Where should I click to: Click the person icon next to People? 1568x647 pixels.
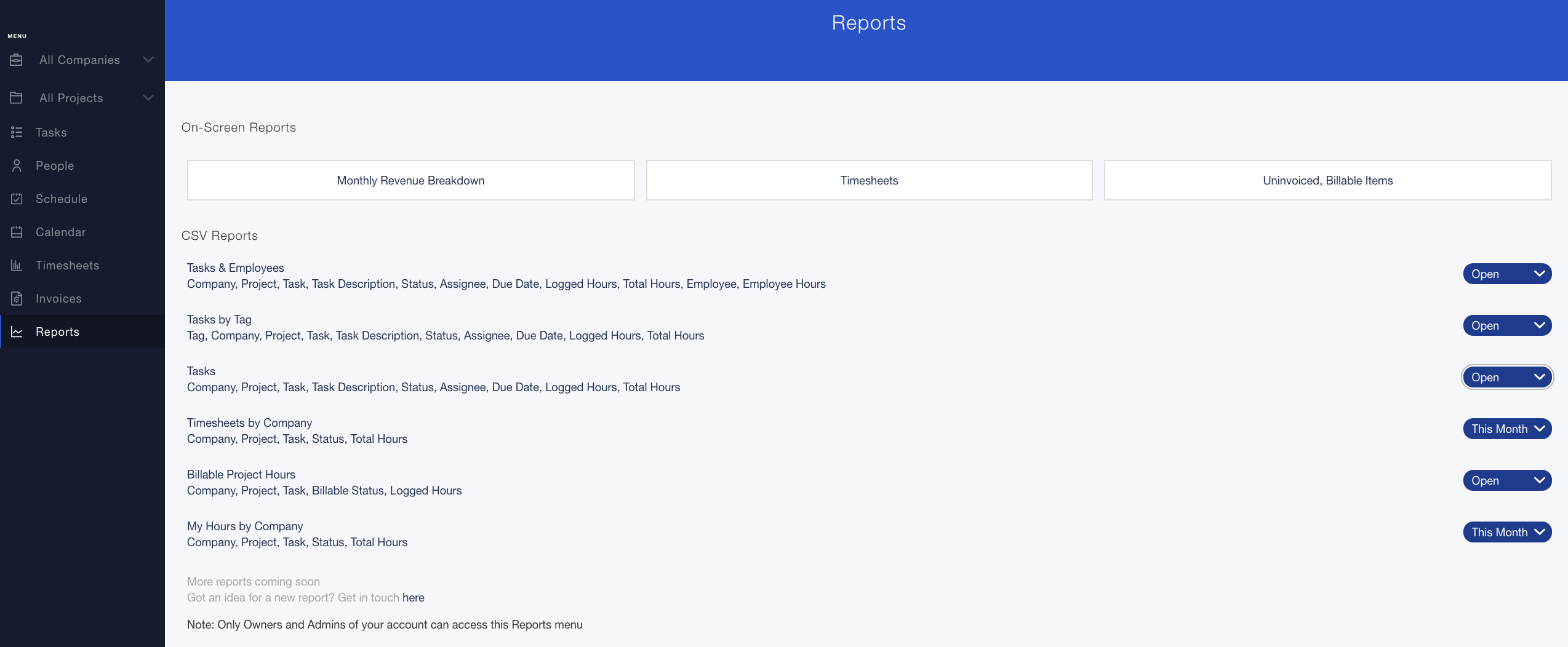pyautogui.click(x=17, y=165)
